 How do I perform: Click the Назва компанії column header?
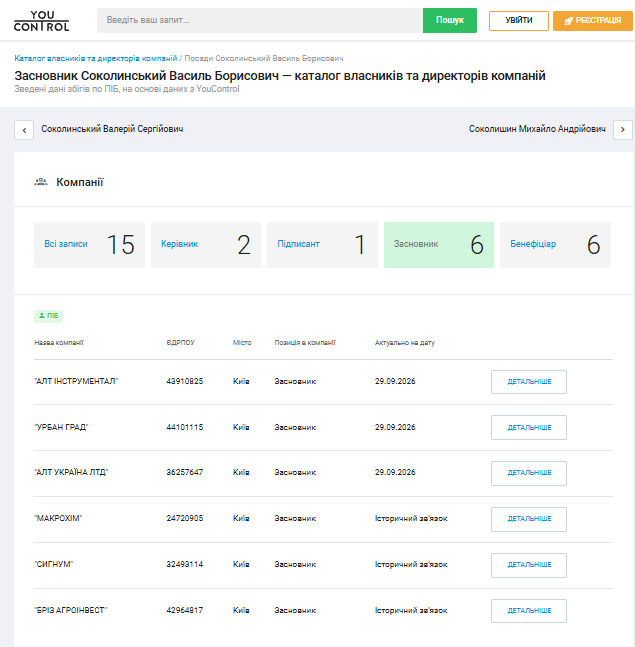tap(59, 342)
